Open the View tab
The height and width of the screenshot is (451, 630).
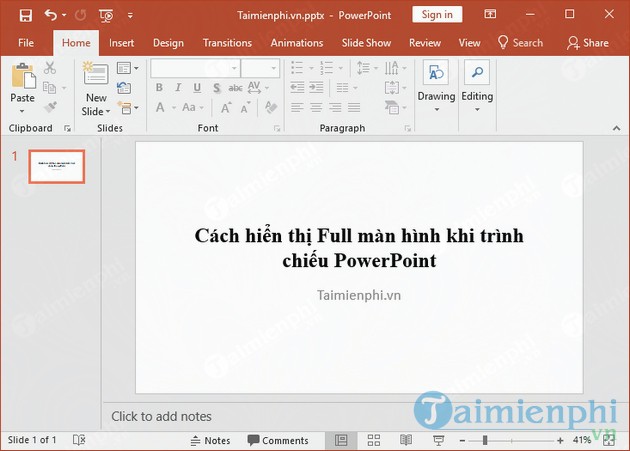pos(469,43)
